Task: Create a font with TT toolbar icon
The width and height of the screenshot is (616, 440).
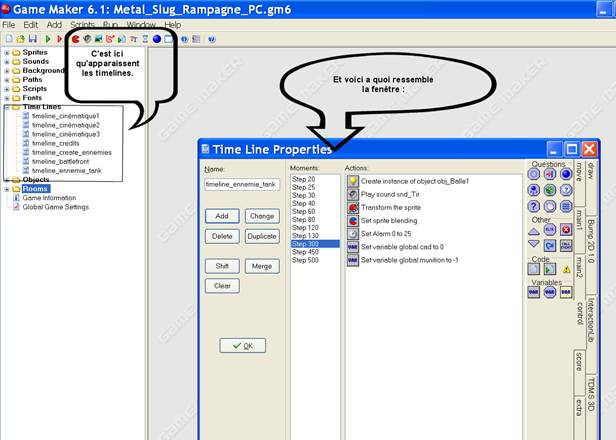Action: pos(134,39)
